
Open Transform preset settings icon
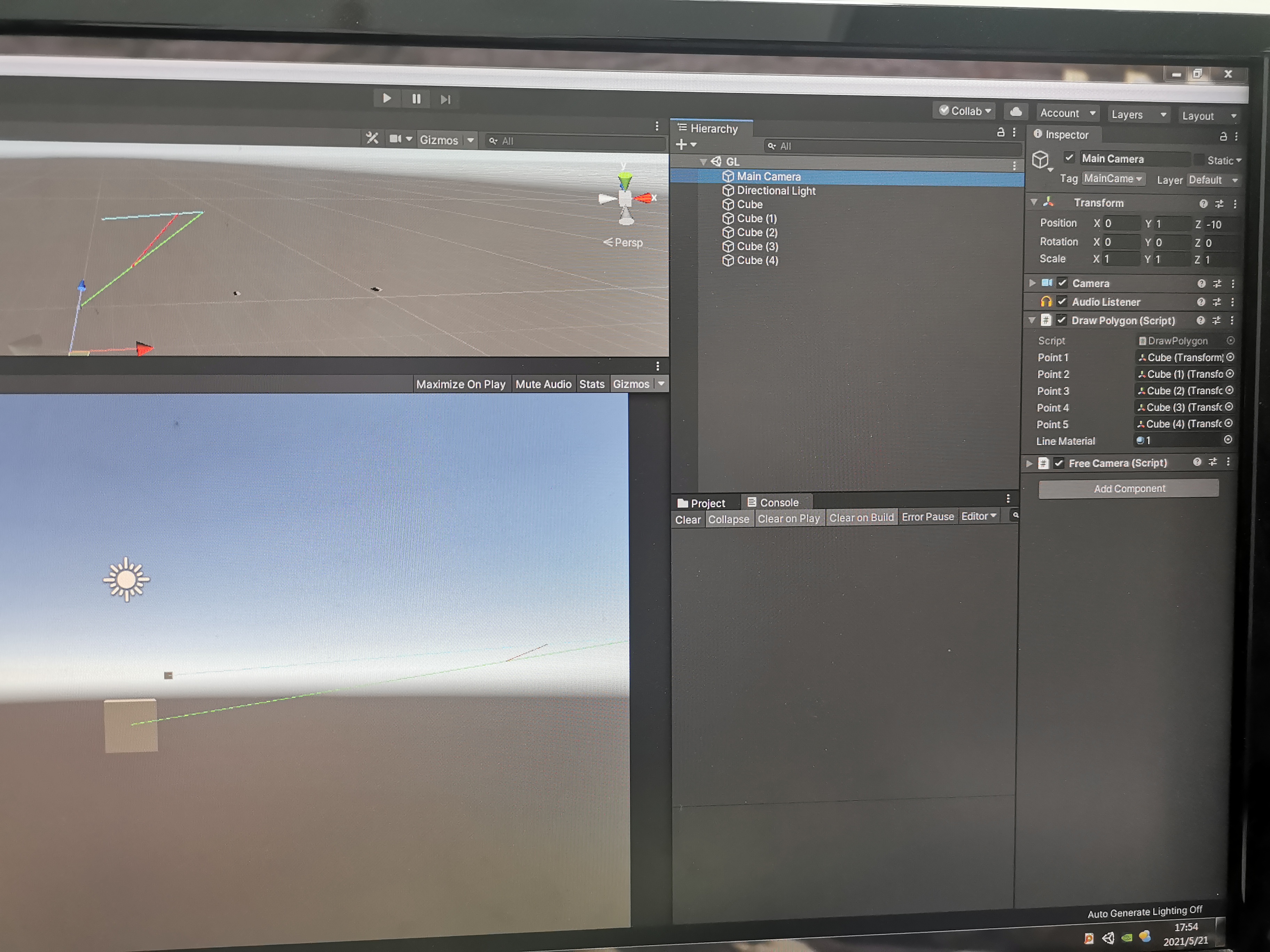[1219, 204]
